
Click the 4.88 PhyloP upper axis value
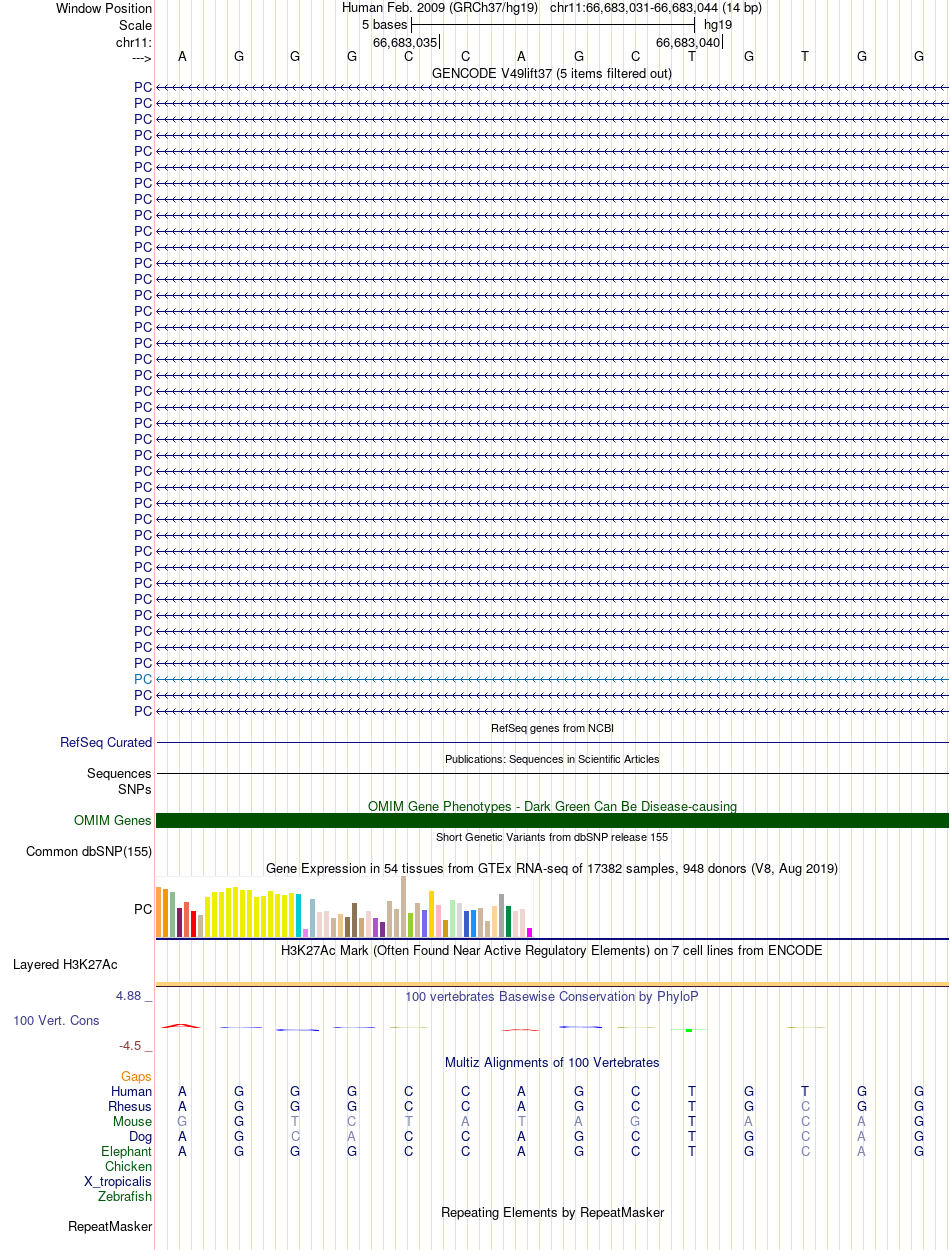coord(134,996)
